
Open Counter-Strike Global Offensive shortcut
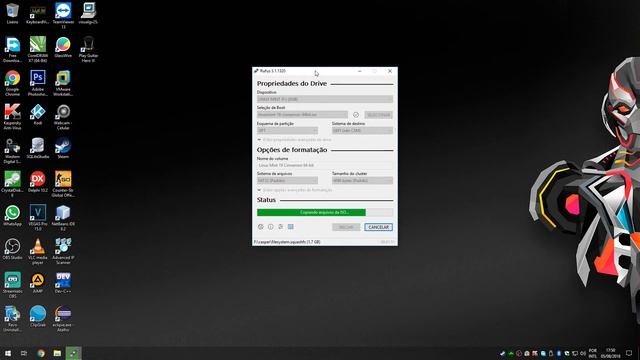pyautogui.click(x=63, y=184)
